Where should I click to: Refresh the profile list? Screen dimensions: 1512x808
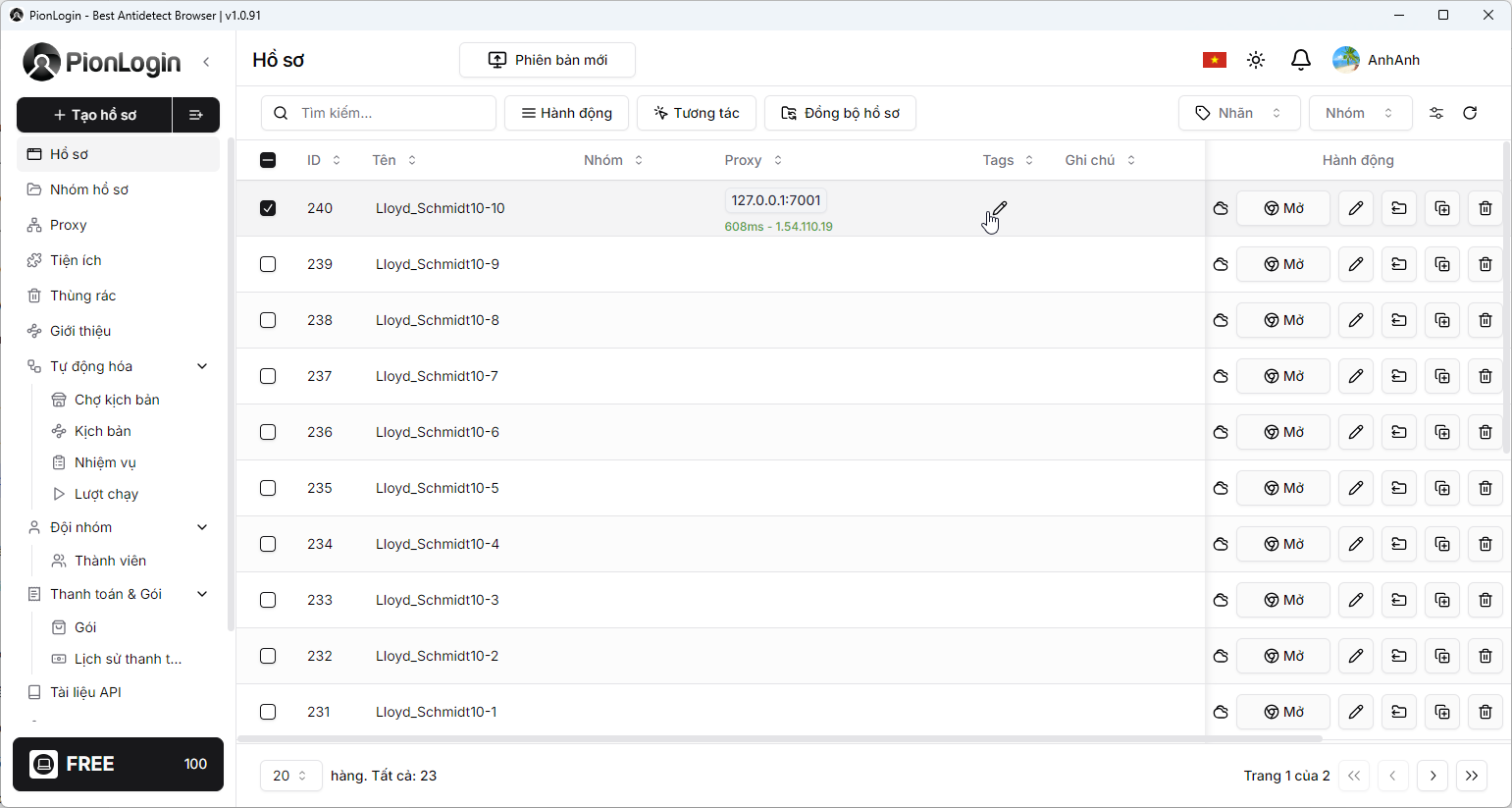coord(1470,113)
